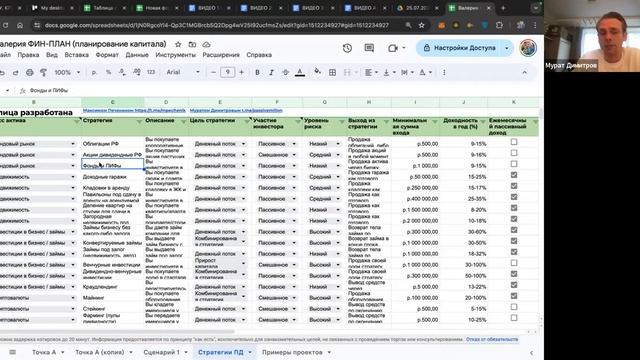Expand the 100% zoom dropdown
The image size is (640, 360).
pyautogui.click(x=67, y=72)
